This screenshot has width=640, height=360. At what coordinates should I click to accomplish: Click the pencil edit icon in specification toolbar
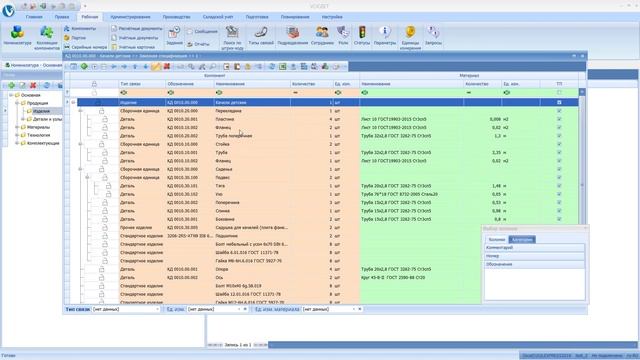coord(156,67)
